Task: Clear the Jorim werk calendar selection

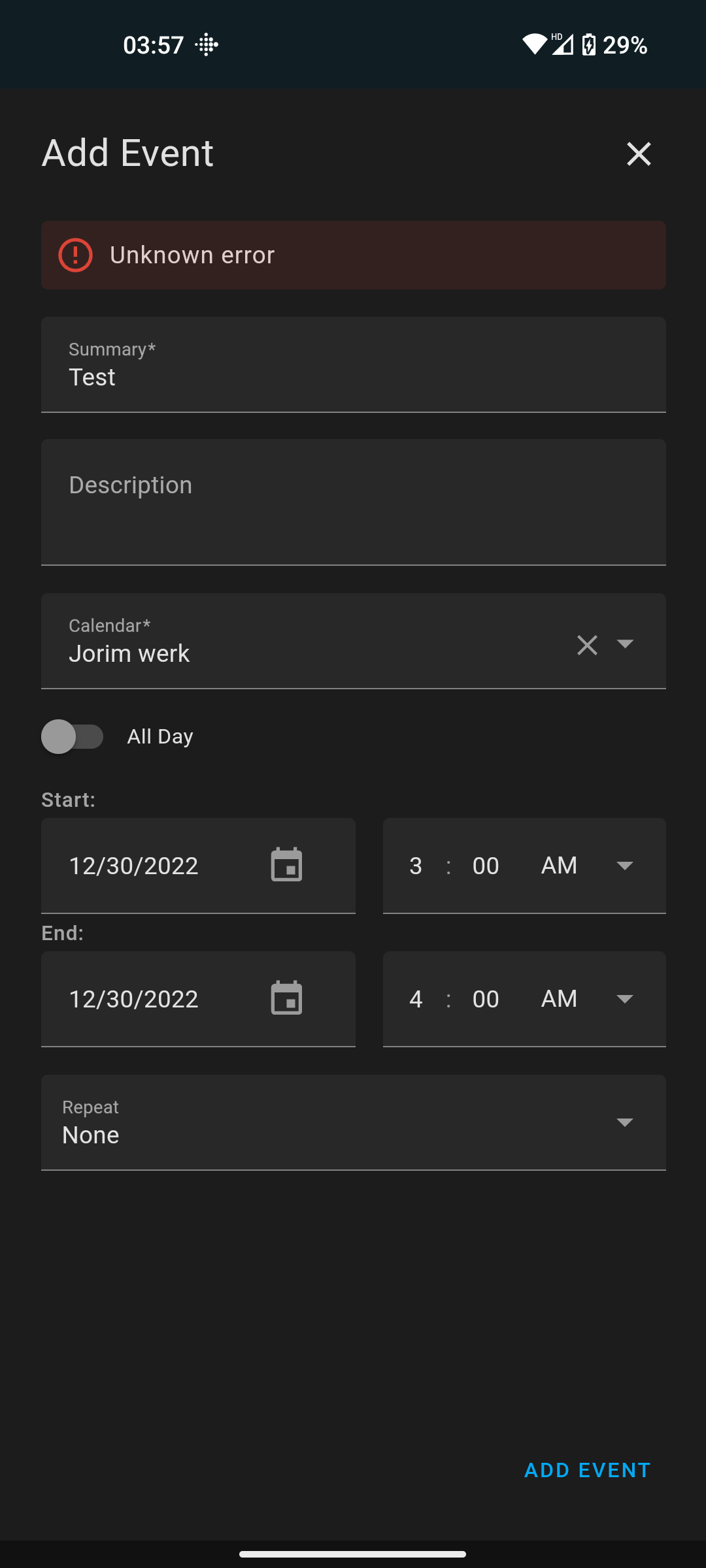Action: [587, 645]
